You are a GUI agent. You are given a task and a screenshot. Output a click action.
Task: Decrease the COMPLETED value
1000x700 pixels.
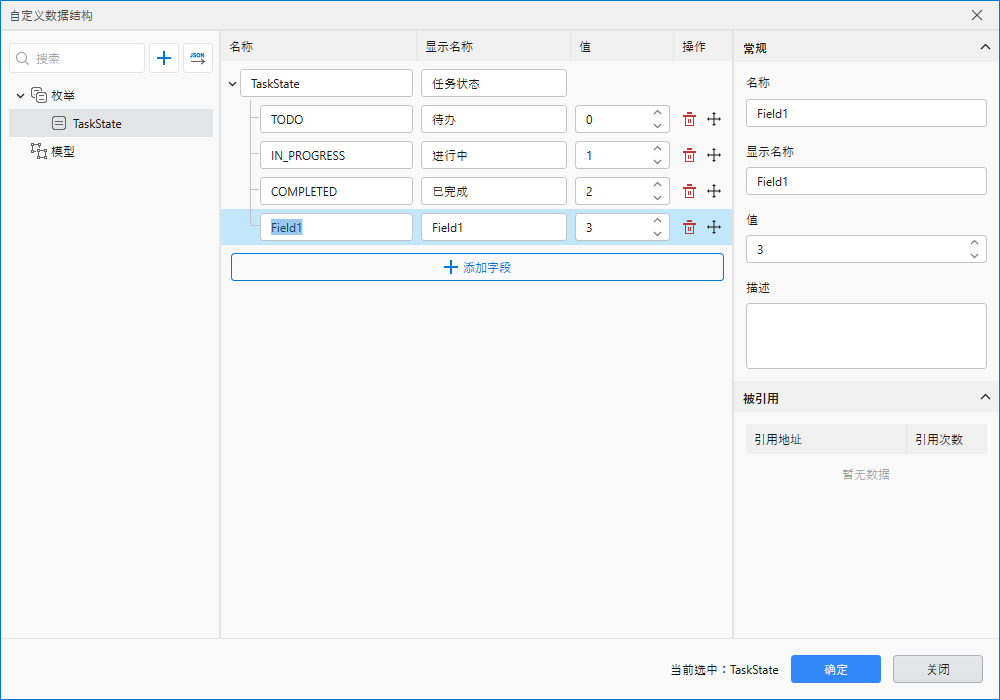pos(658,198)
